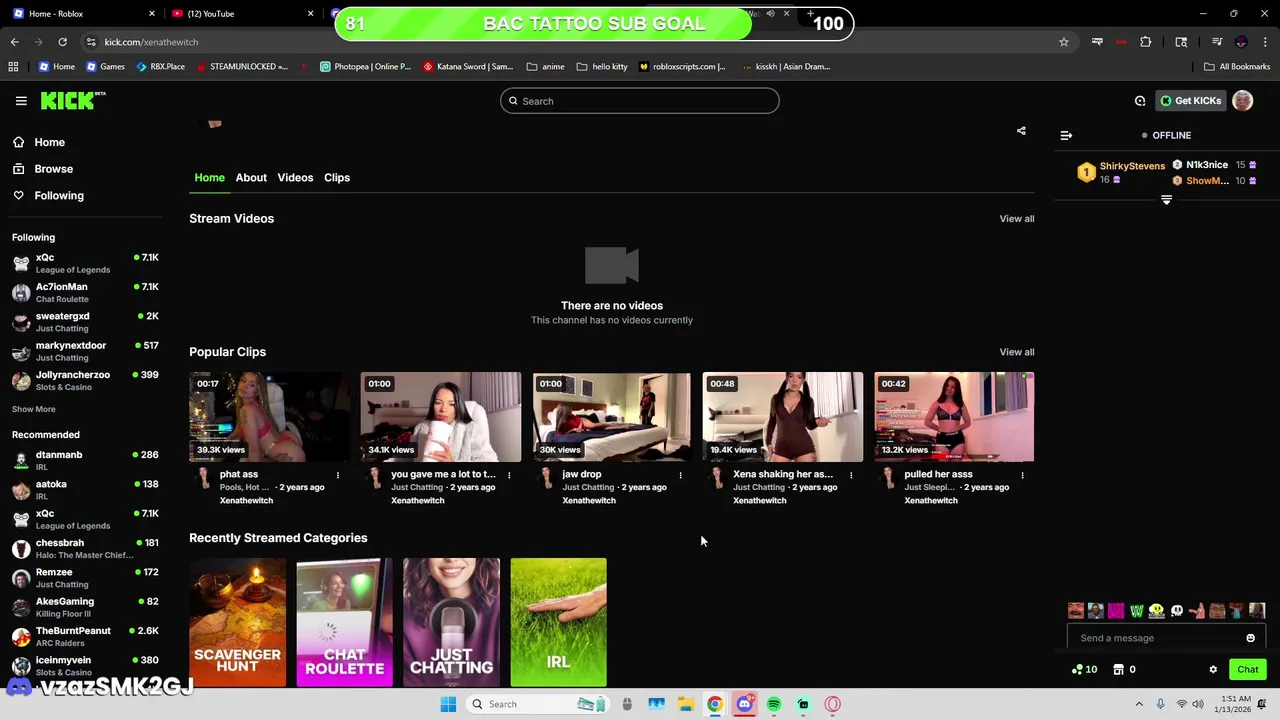View all Popular Clips
Viewport: 1280px width, 720px height.
click(x=1017, y=352)
